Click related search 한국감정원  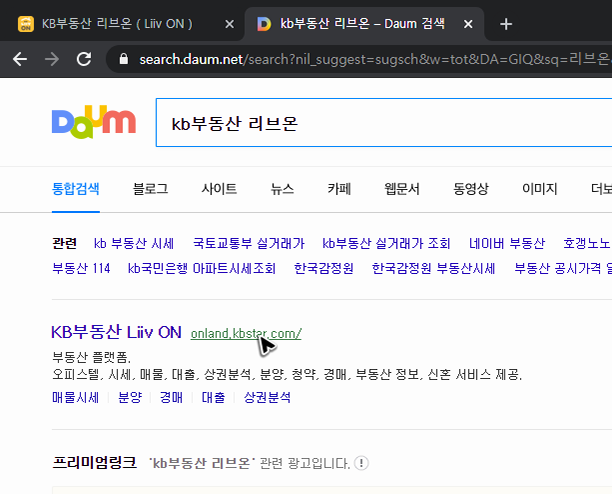324,268
